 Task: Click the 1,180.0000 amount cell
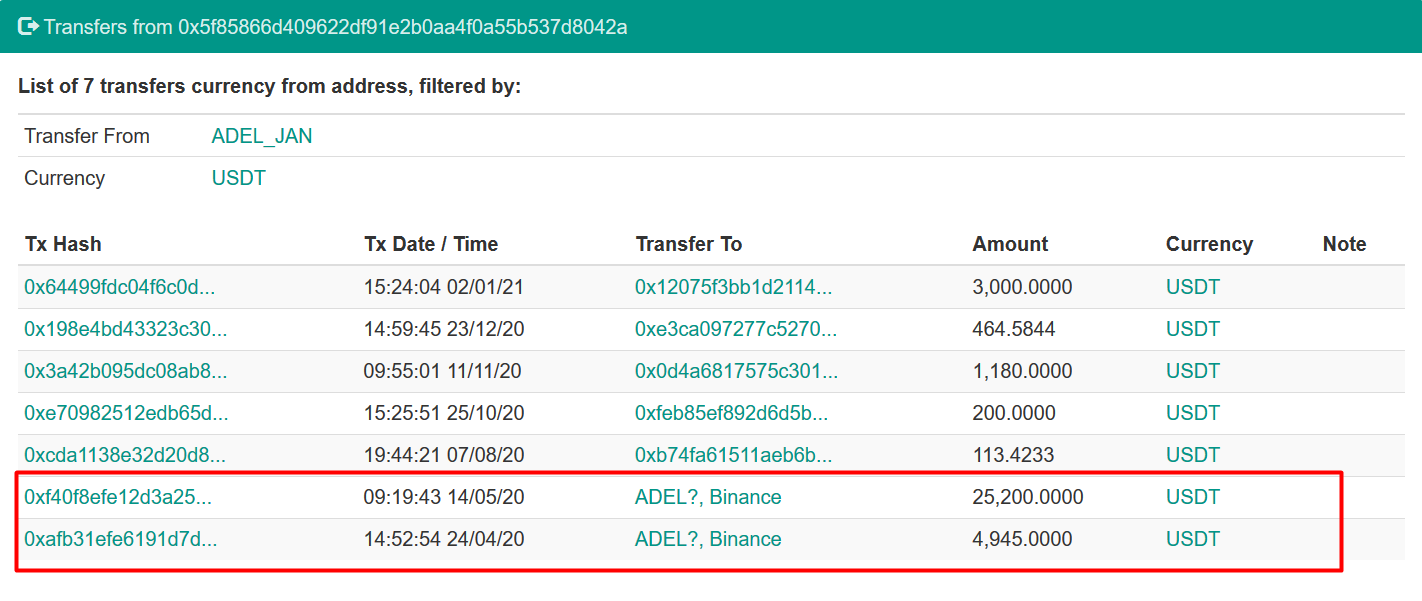point(1022,371)
